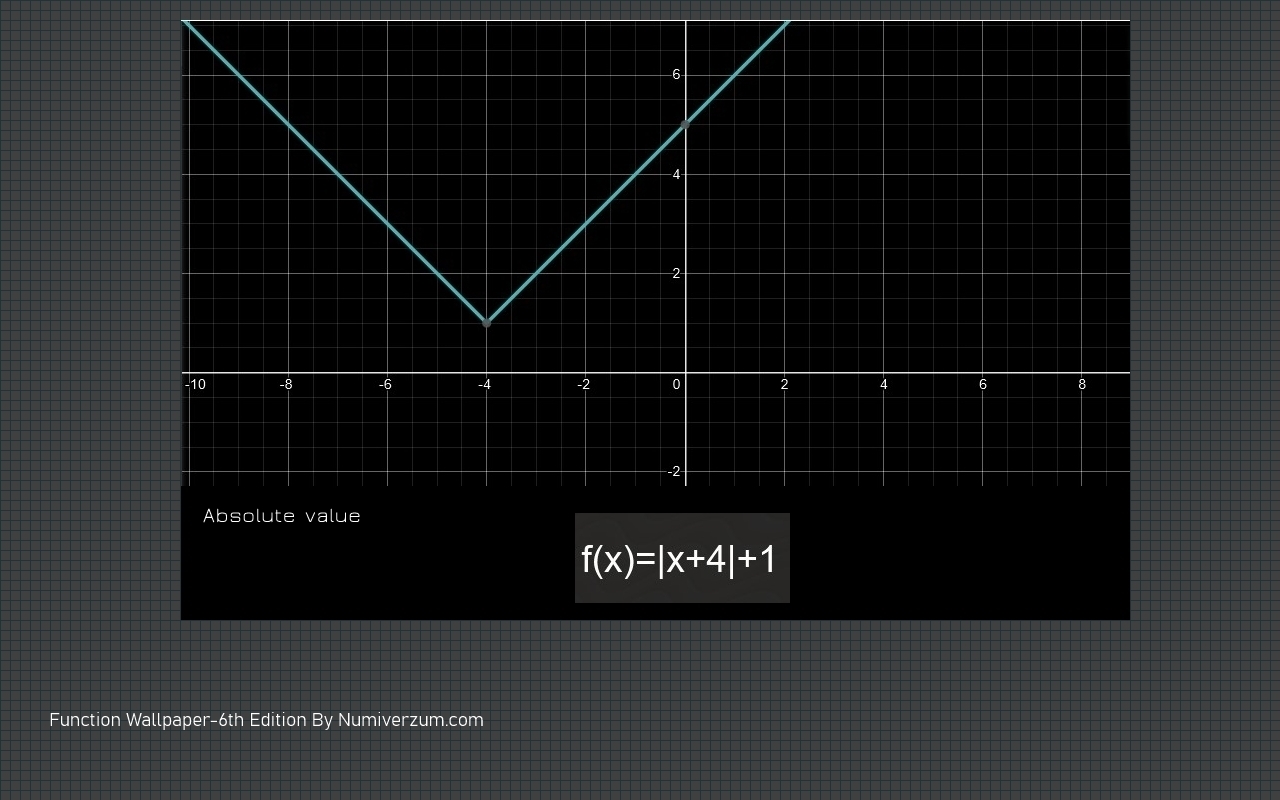Viewport: 1280px width, 800px height.
Task: Click the y-intercept point on the graph
Action: pyautogui.click(x=685, y=124)
